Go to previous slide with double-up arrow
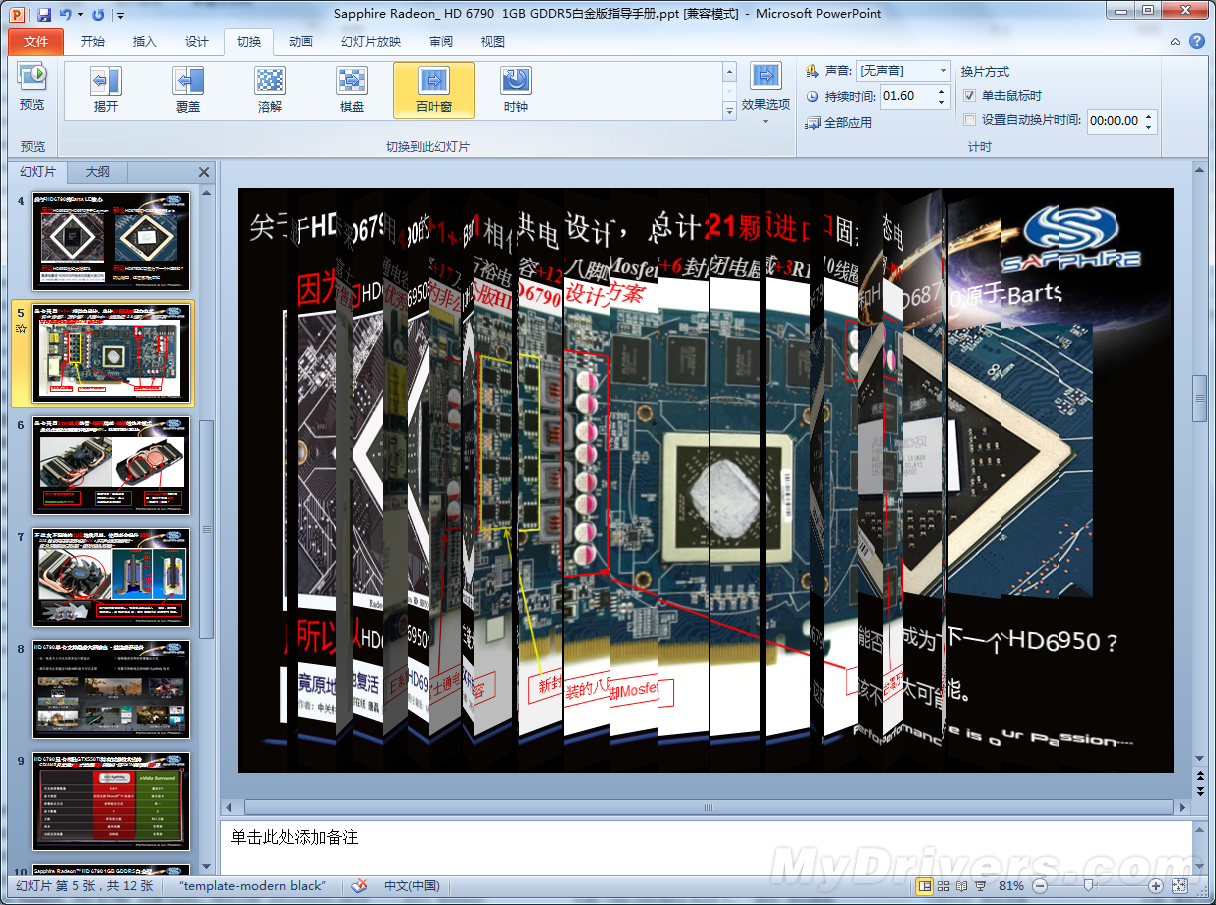The height and width of the screenshot is (905, 1216). pyautogui.click(x=1200, y=776)
